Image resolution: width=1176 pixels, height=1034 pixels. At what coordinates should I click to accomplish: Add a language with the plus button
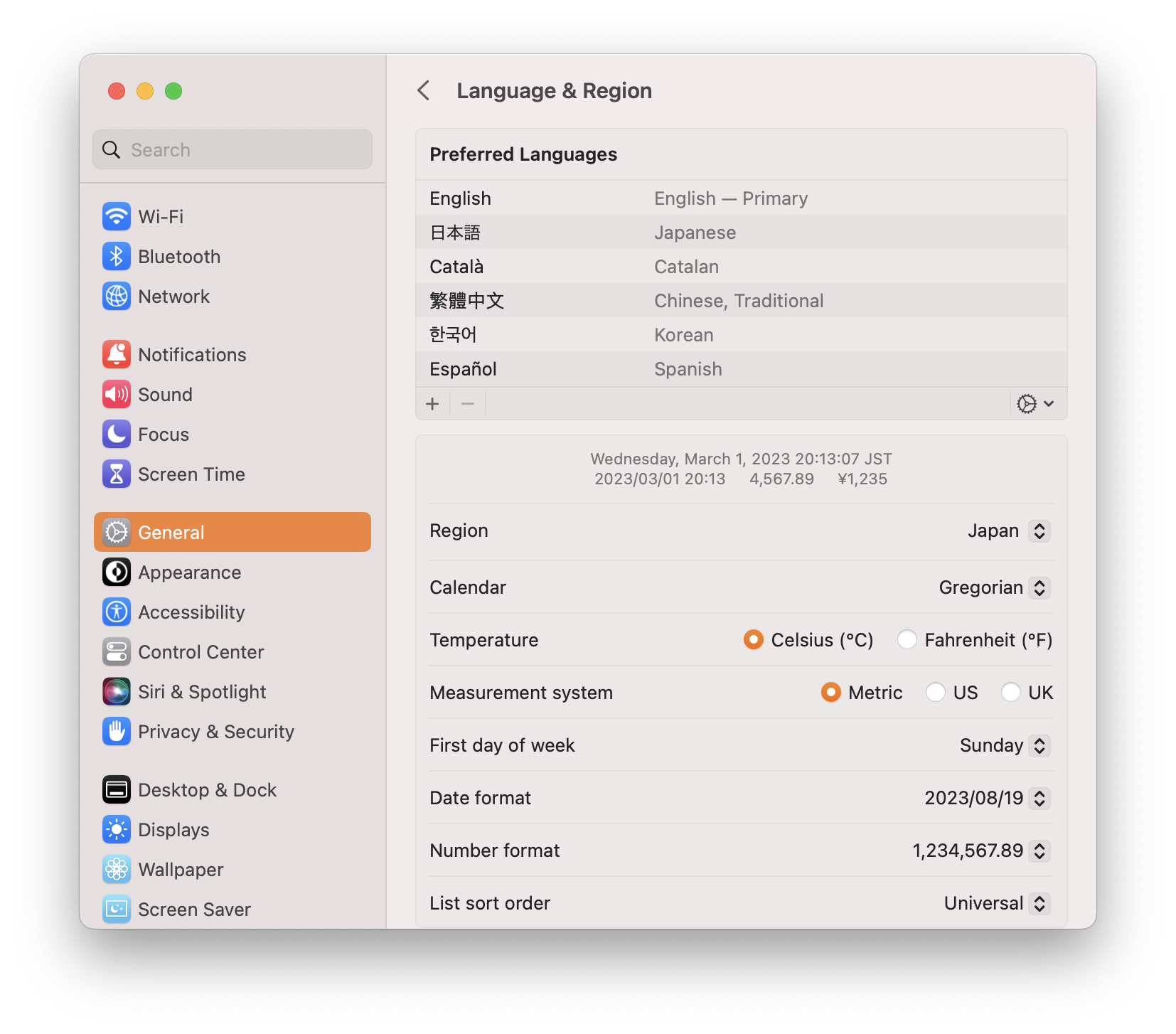point(432,404)
